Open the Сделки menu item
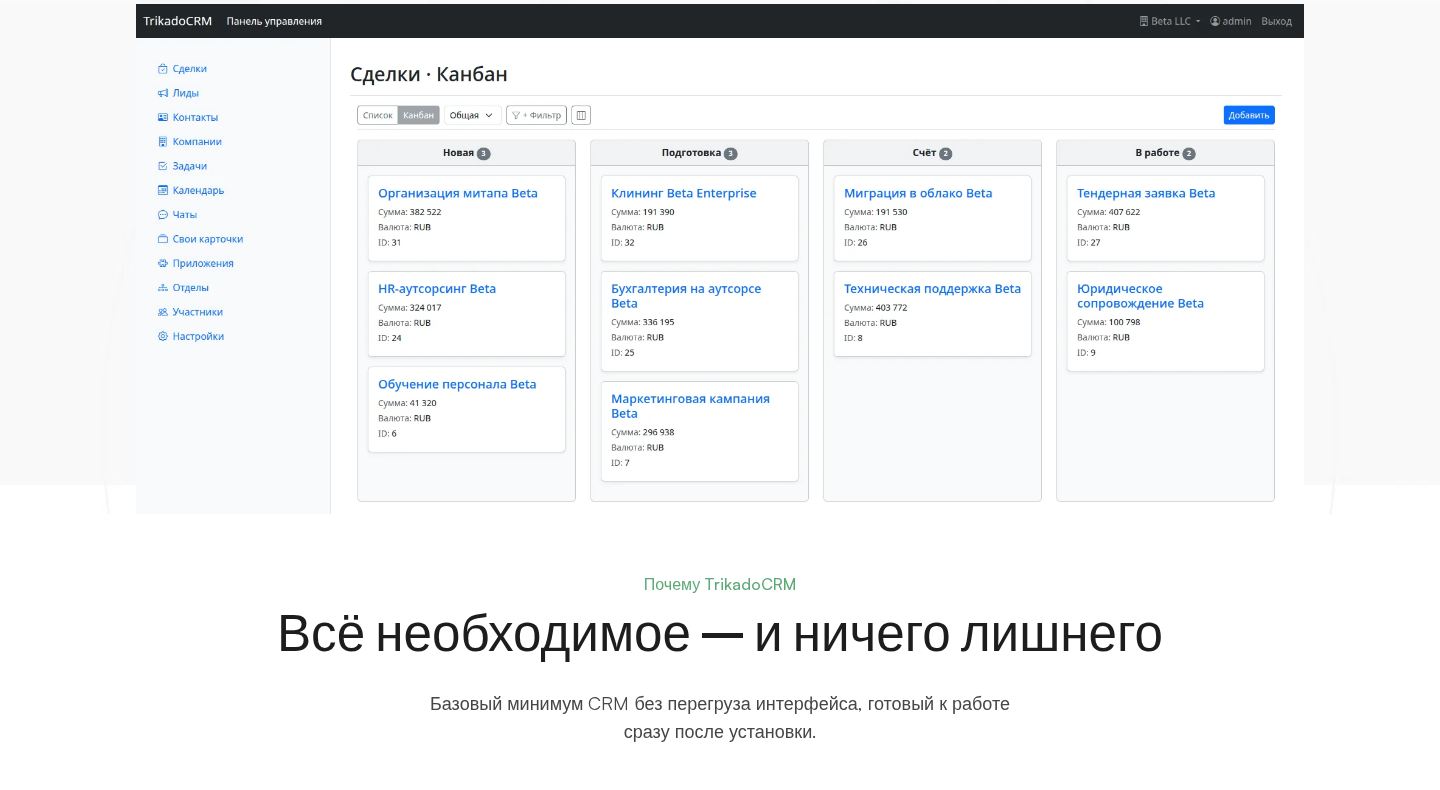 click(189, 69)
